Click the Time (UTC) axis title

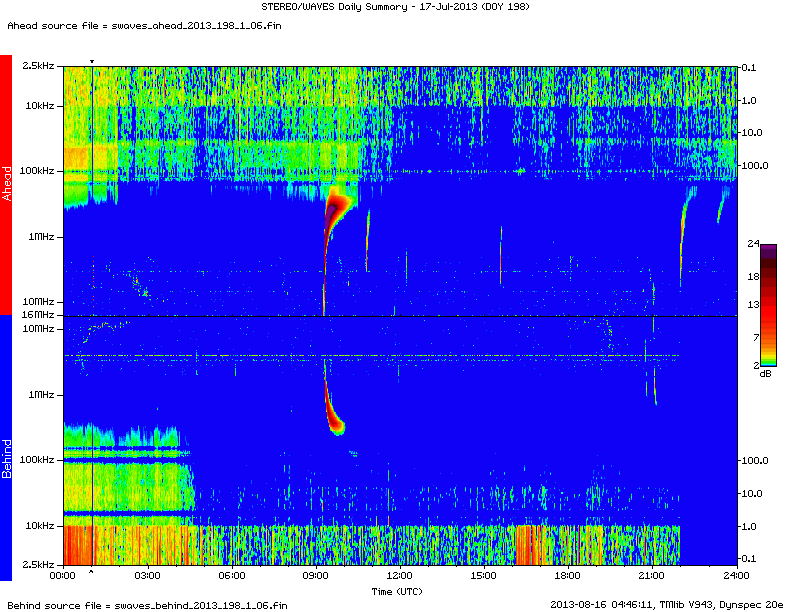click(x=400, y=591)
